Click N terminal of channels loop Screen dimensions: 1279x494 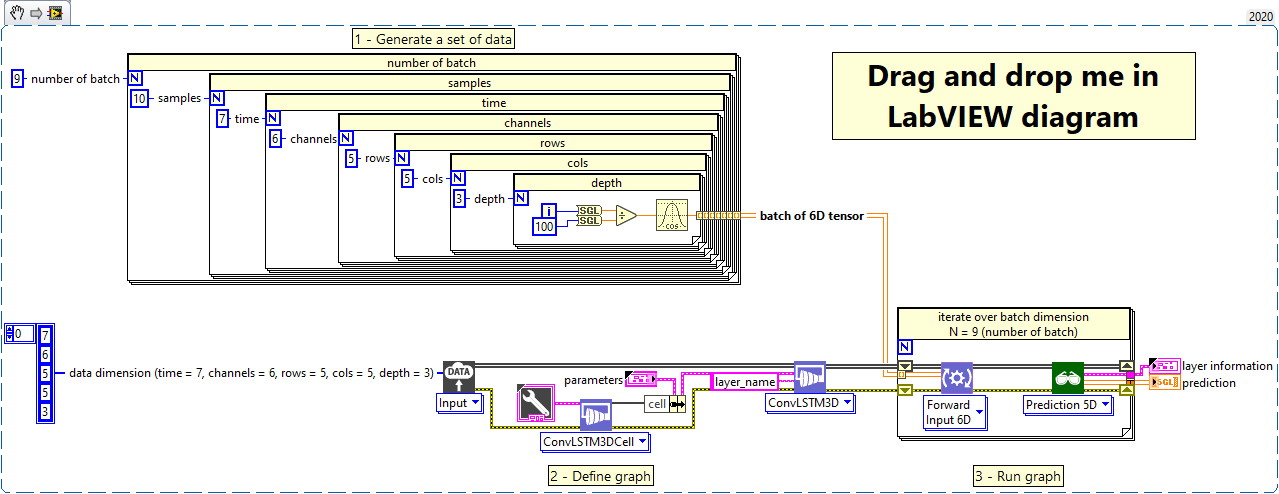346,138
